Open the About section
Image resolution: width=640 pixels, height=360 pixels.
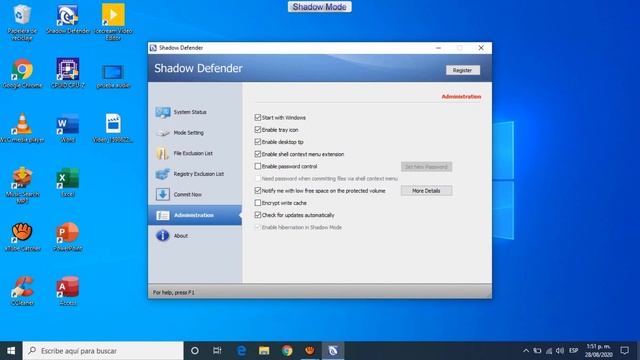pyautogui.click(x=195, y=236)
